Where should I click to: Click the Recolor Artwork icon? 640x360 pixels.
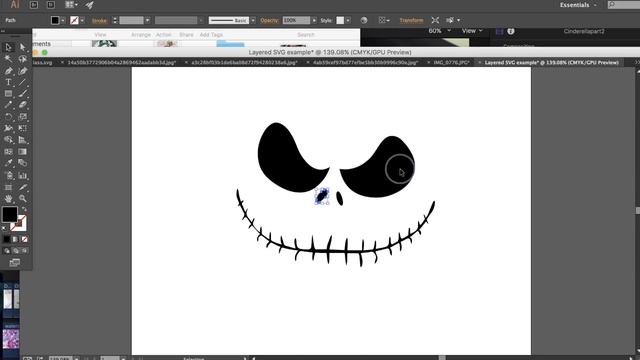click(364, 20)
